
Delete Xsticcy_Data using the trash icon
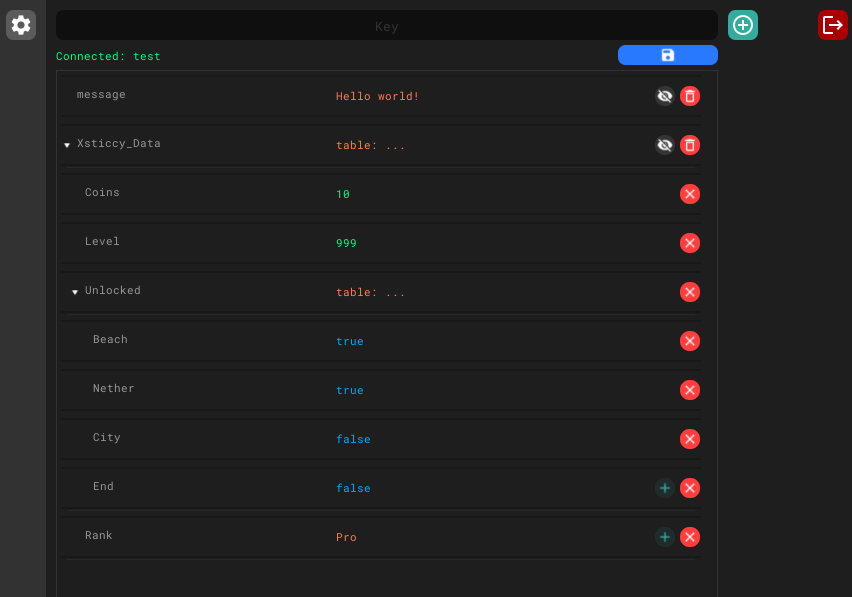point(690,145)
